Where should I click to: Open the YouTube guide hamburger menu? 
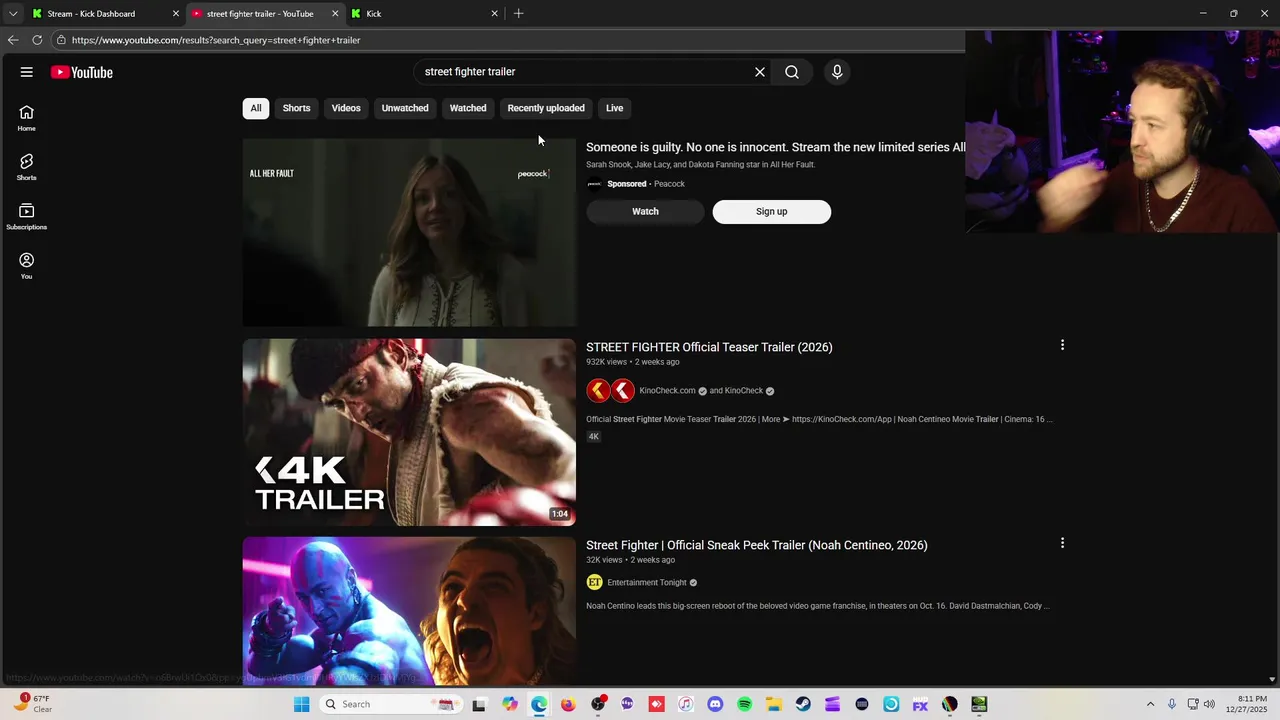26,72
